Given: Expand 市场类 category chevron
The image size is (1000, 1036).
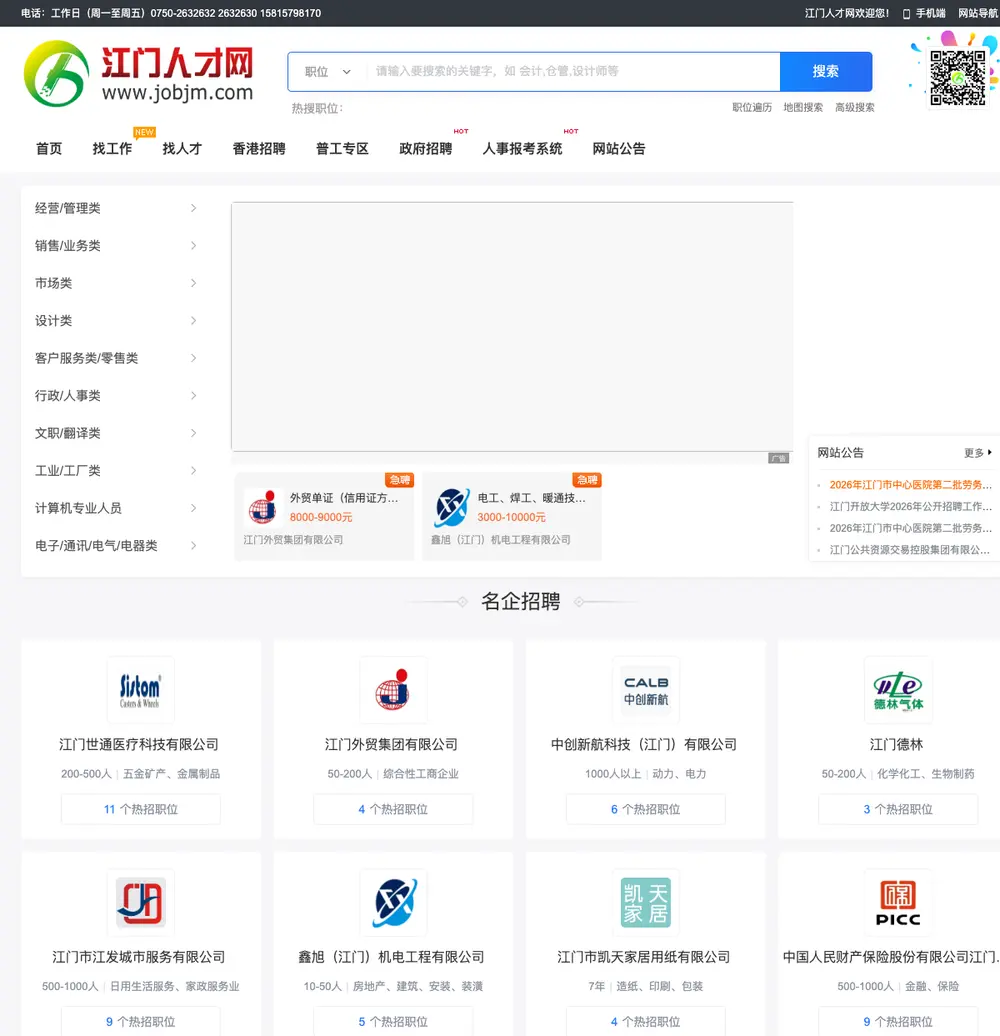Looking at the screenshot, I should [194, 283].
